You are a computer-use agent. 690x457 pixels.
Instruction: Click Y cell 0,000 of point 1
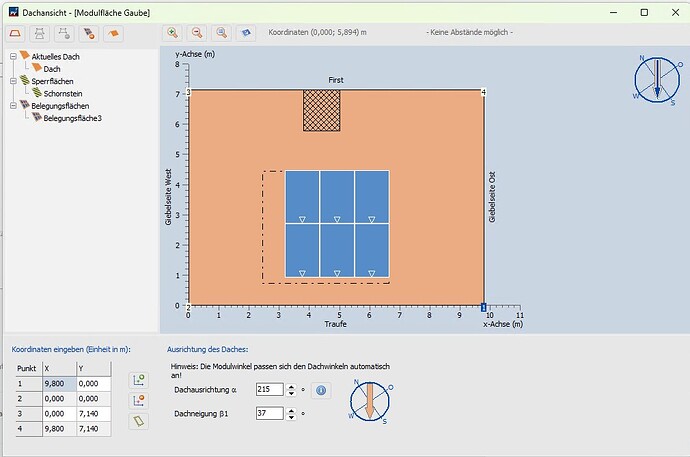93,384
